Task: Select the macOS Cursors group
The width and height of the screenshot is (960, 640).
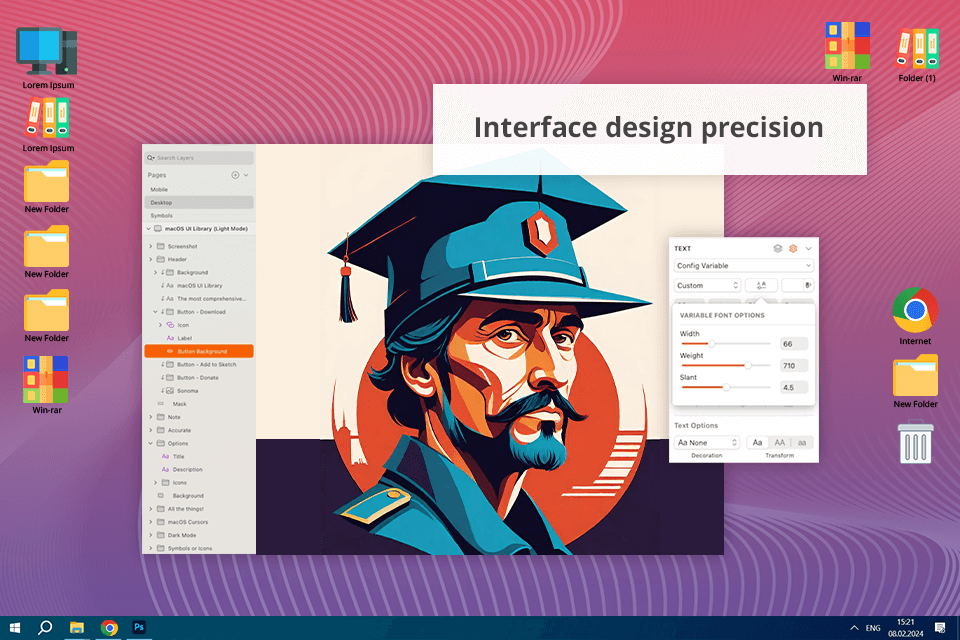Action: [199, 522]
